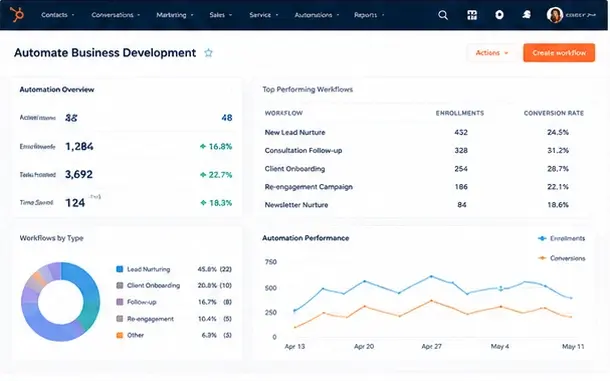Click the Enrollments legend marker
The image size is (610, 381).
tap(542, 238)
